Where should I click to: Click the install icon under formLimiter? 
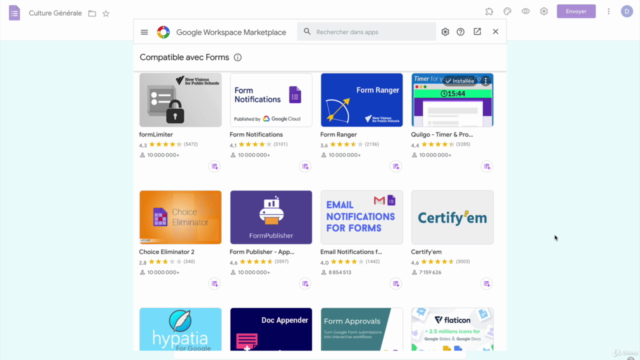pos(215,167)
